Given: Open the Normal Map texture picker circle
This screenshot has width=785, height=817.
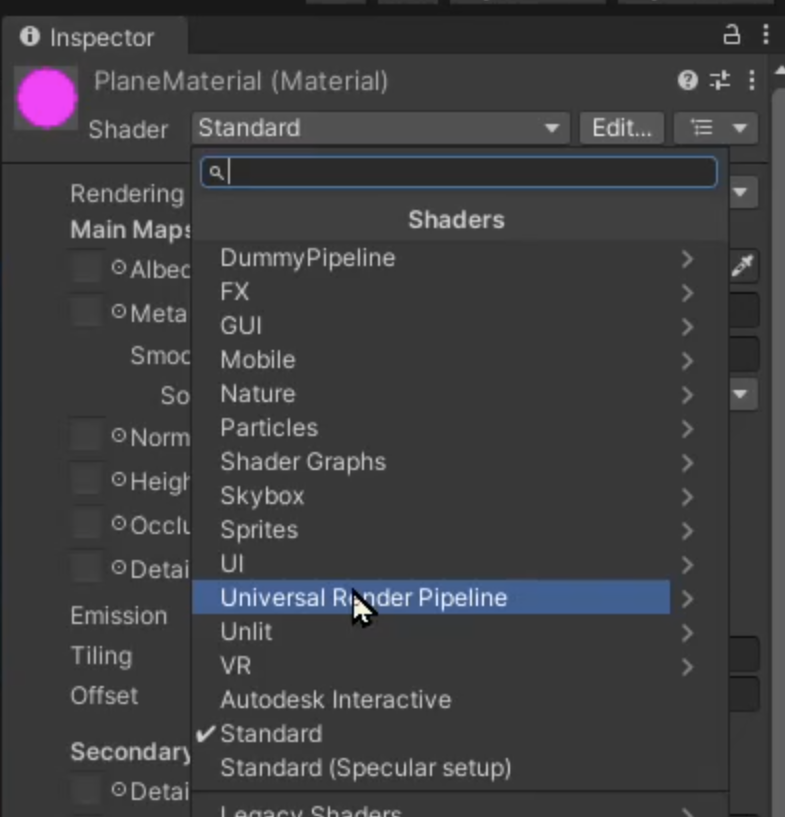Looking at the screenshot, I should 119,435.
